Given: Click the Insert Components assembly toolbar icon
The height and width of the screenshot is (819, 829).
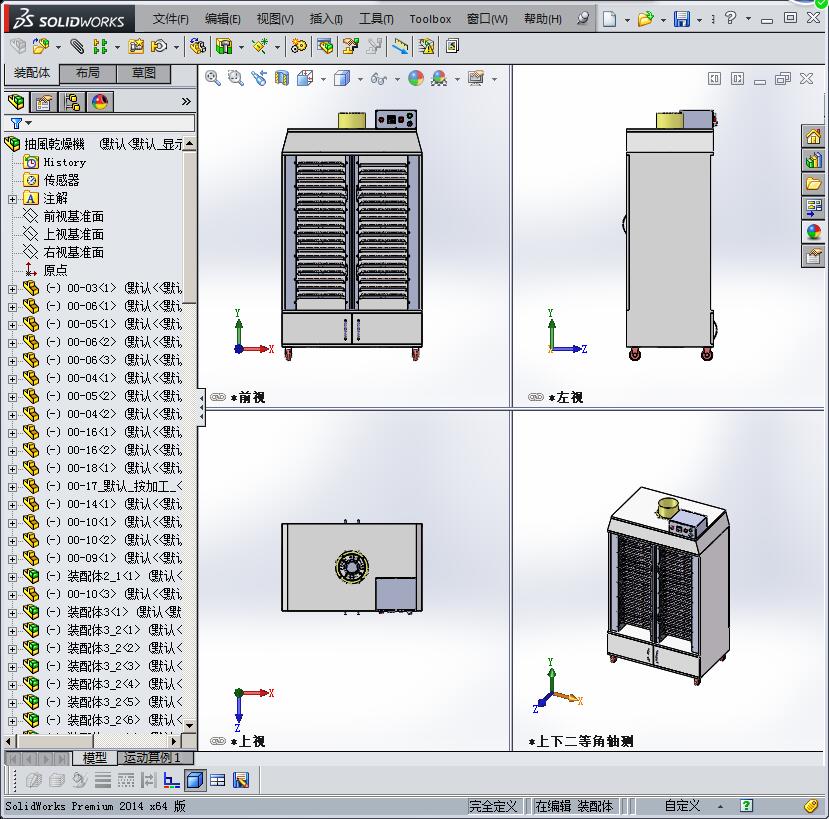Looking at the screenshot, I should tap(41, 47).
